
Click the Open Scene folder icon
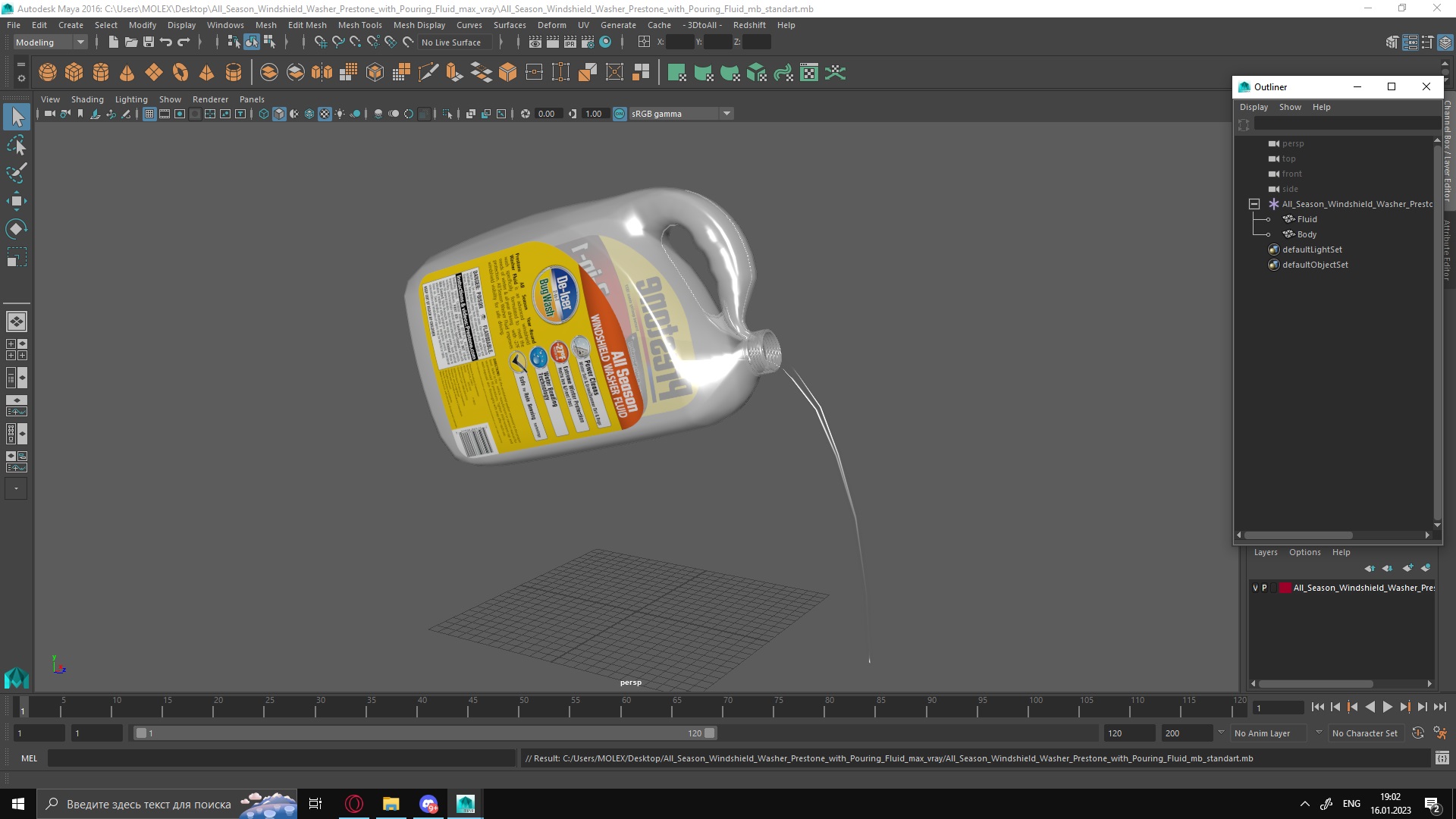tap(130, 42)
